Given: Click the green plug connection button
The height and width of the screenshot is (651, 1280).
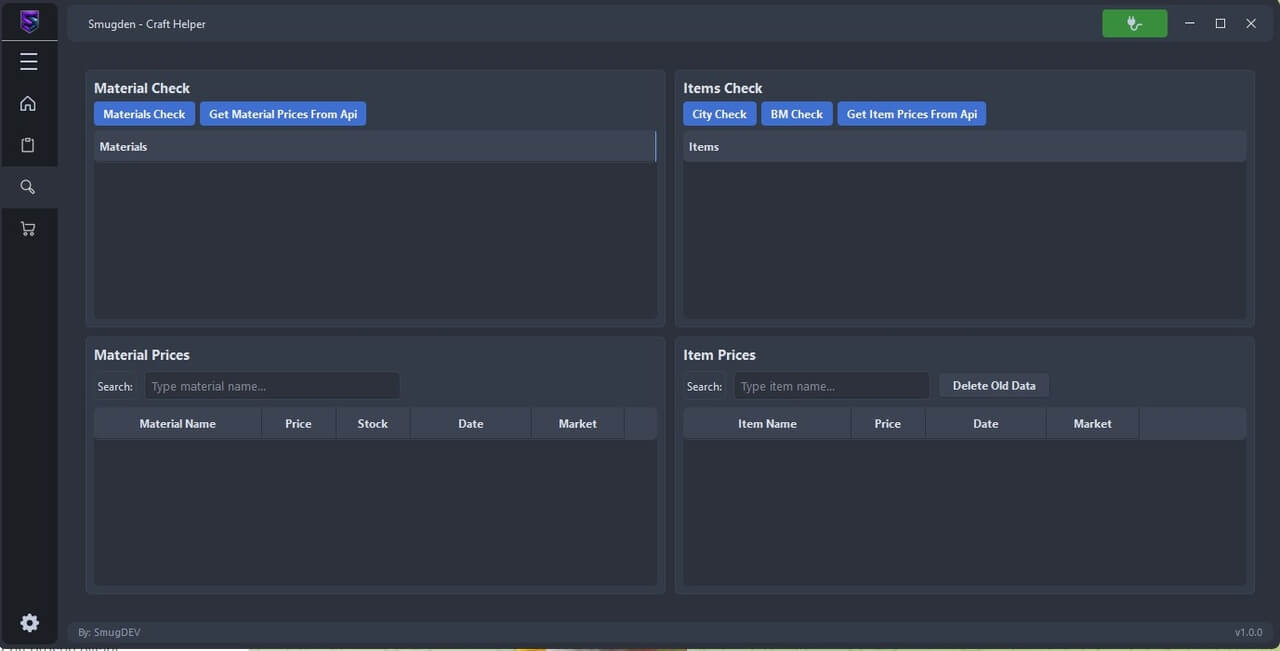Looking at the screenshot, I should [1134, 24].
